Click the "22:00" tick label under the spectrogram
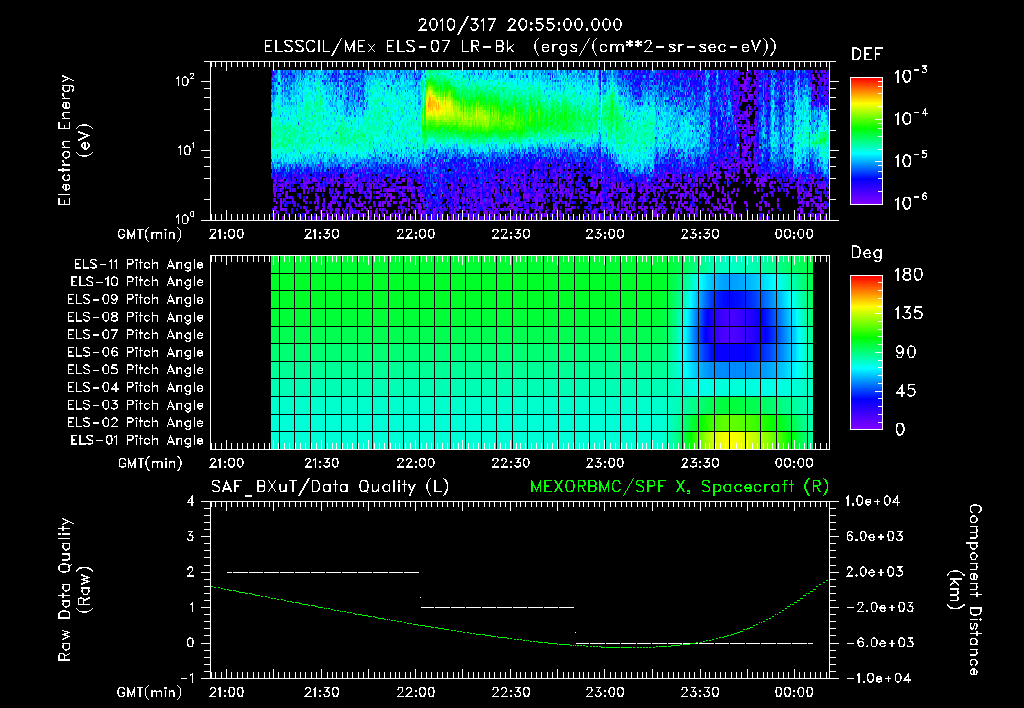The height and width of the screenshot is (708, 1024). 416,234
